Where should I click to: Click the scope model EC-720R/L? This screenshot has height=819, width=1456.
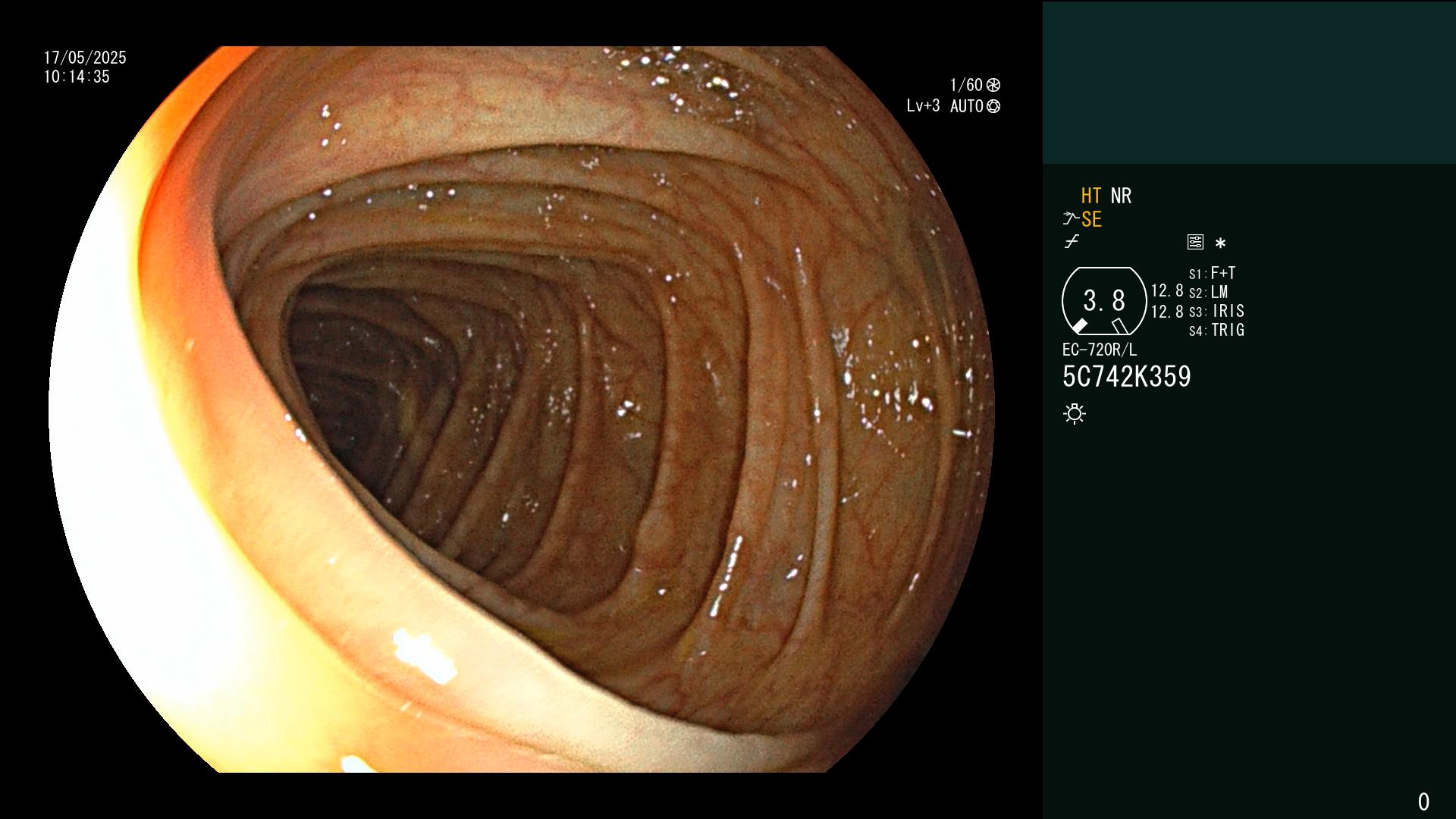[1100, 350]
